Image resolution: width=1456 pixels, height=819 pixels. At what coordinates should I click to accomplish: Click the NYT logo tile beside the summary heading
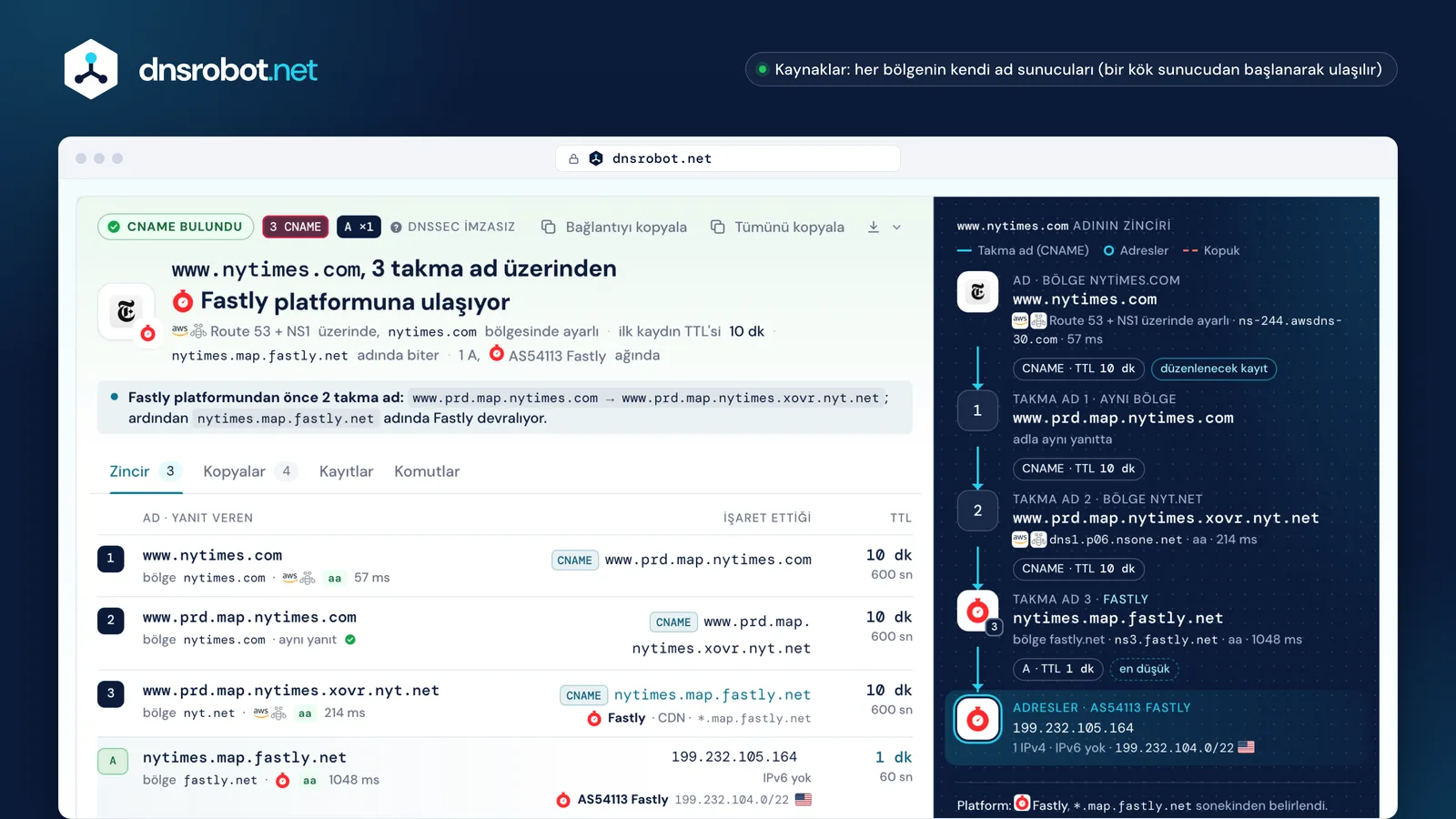point(126,311)
